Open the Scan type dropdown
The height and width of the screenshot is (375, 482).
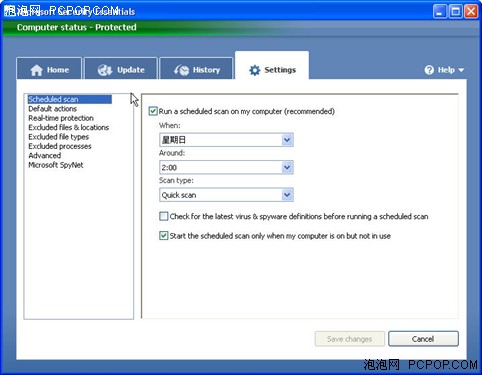coord(226,195)
